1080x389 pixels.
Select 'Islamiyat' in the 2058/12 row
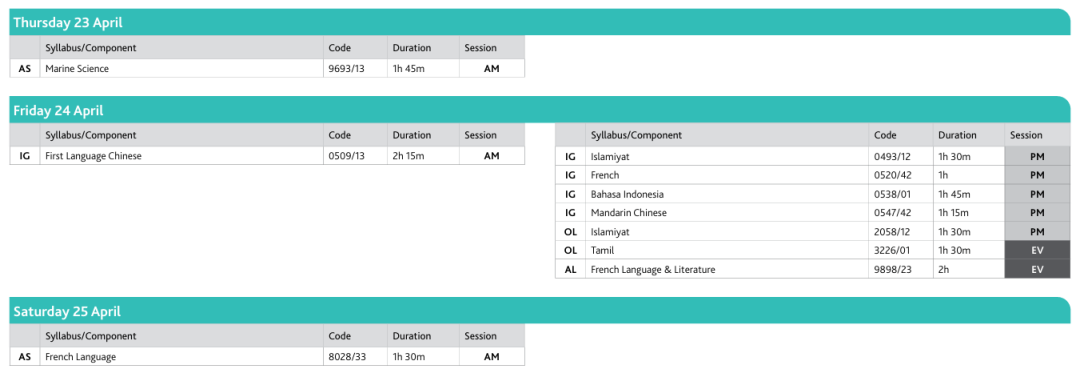click(727, 232)
